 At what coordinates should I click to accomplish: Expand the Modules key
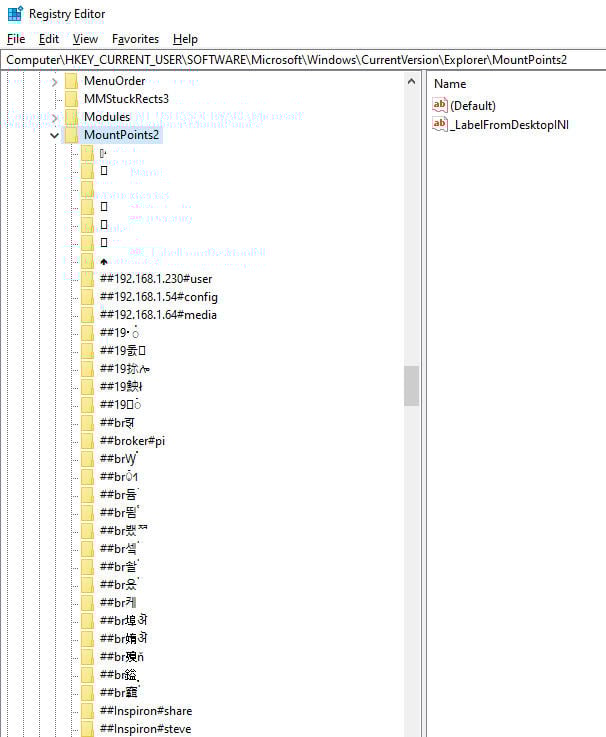55,118
